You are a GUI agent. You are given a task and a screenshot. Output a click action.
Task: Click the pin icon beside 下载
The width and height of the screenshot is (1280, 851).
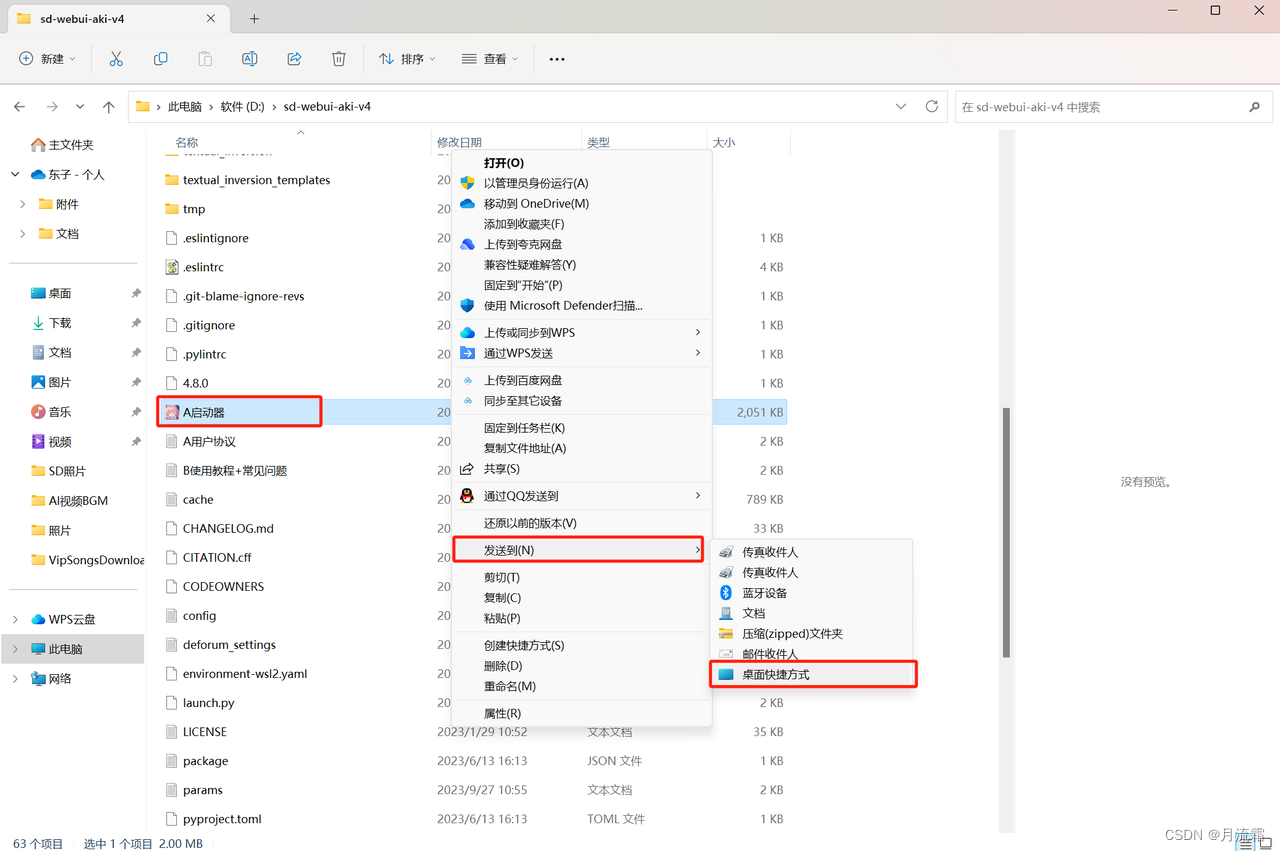point(136,323)
